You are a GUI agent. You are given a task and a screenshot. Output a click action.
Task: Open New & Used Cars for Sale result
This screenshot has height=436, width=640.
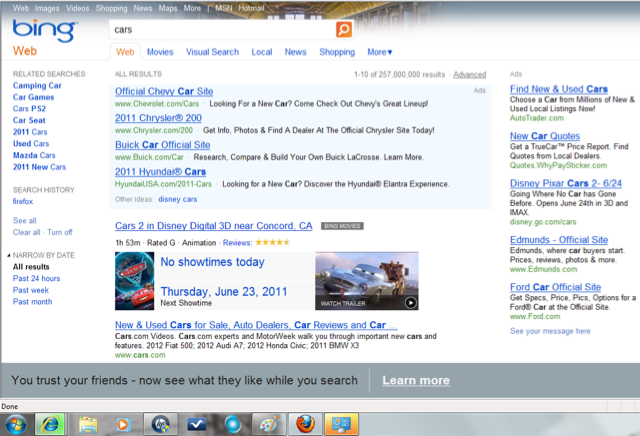tap(256, 325)
